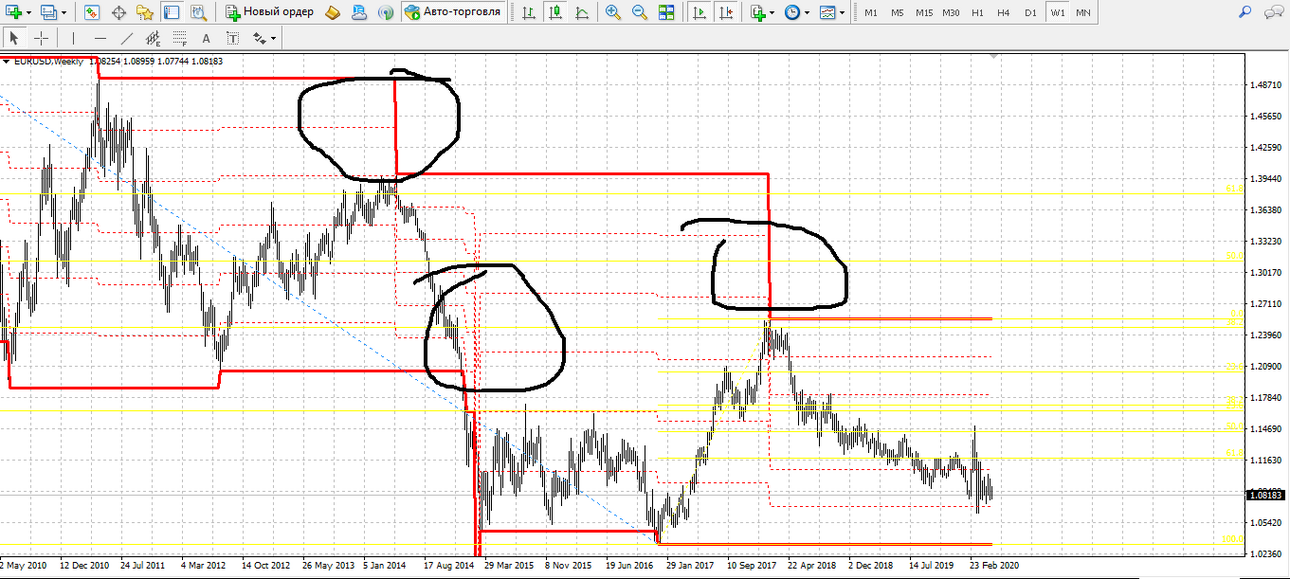Open the New Chart tool

pos(15,12)
